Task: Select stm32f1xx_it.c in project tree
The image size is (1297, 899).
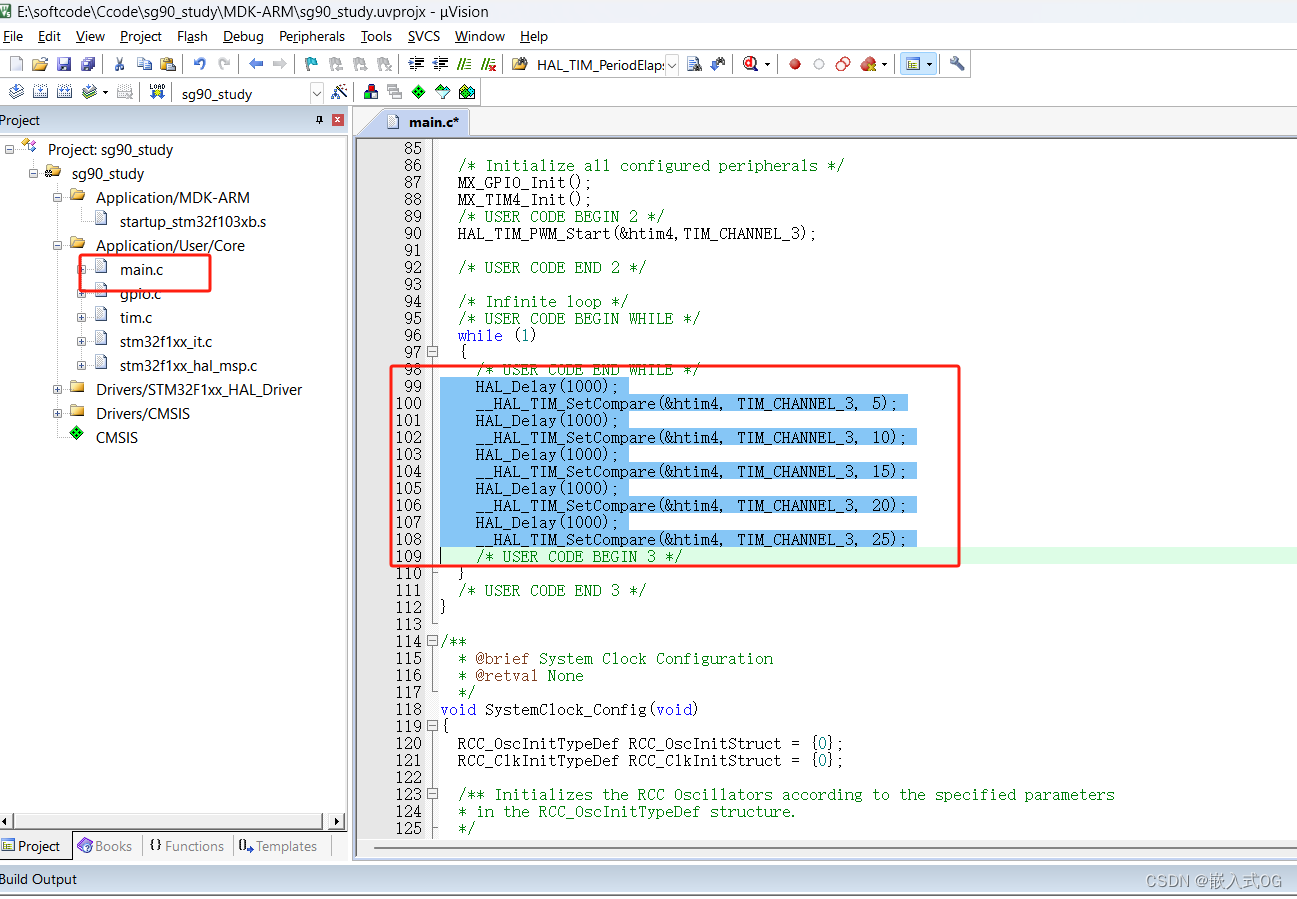Action: 166,342
